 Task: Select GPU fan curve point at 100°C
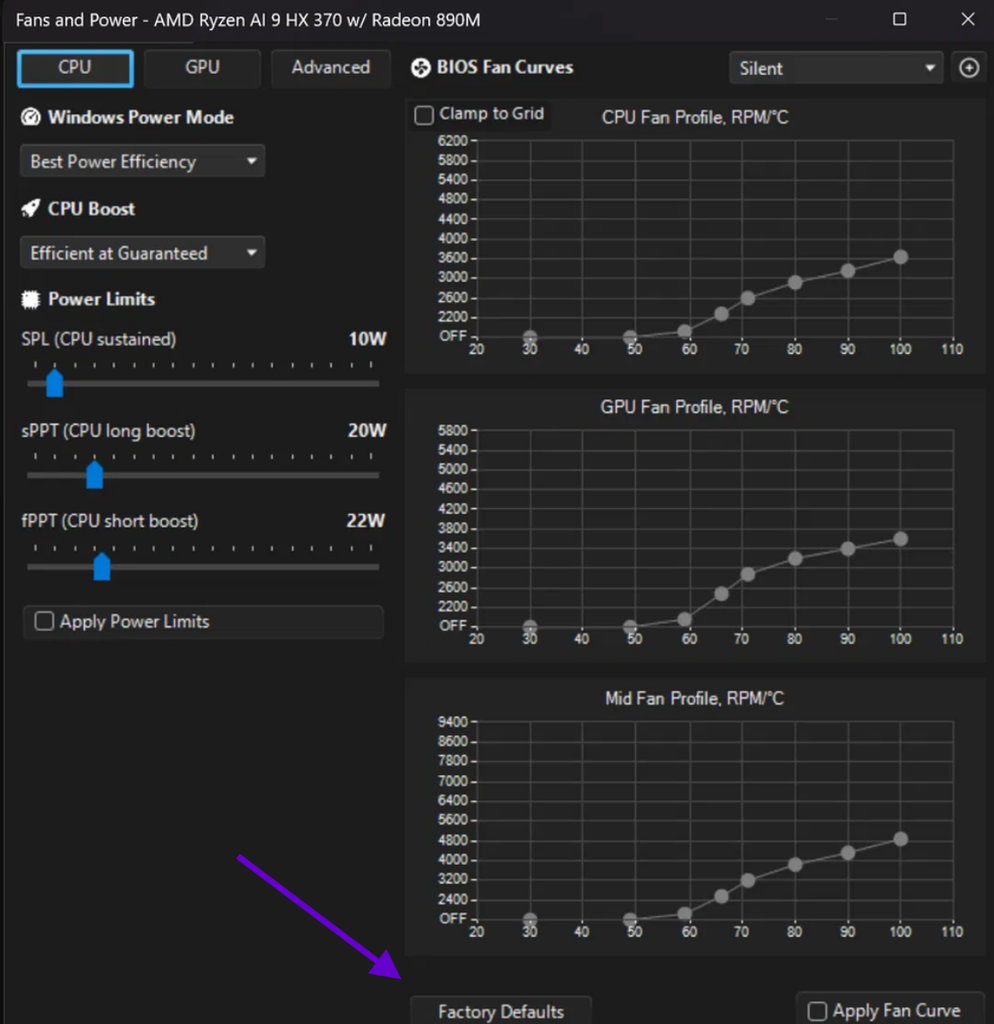coord(901,539)
